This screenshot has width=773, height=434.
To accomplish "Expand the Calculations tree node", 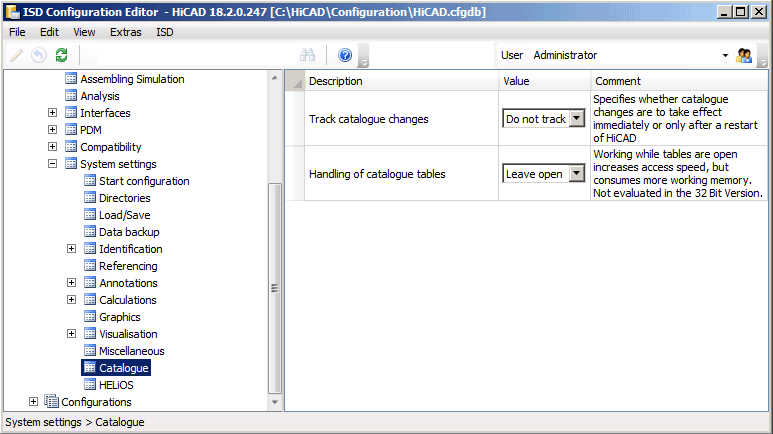I will click(71, 300).
